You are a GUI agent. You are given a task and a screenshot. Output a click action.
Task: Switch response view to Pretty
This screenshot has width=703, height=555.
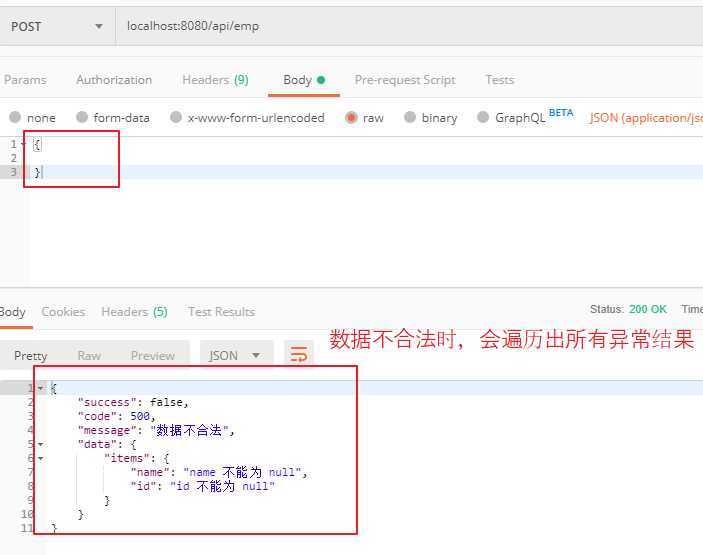tap(30, 356)
